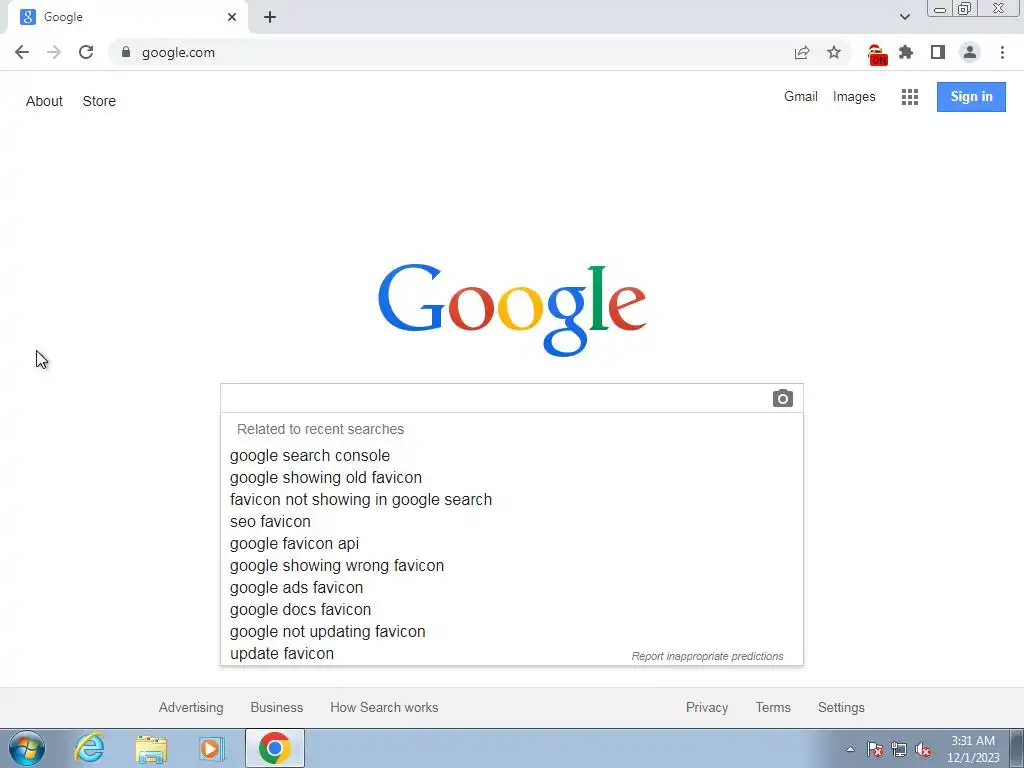Choose 'google showing wrong favicon' suggestion
Image resolution: width=1024 pixels, height=768 pixels.
point(511,566)
